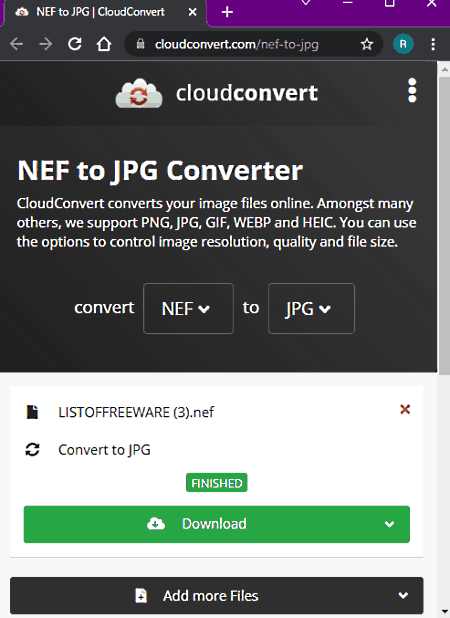Expand the Download button arrow options
Screen dimensions: 450x618
point(389,524)
